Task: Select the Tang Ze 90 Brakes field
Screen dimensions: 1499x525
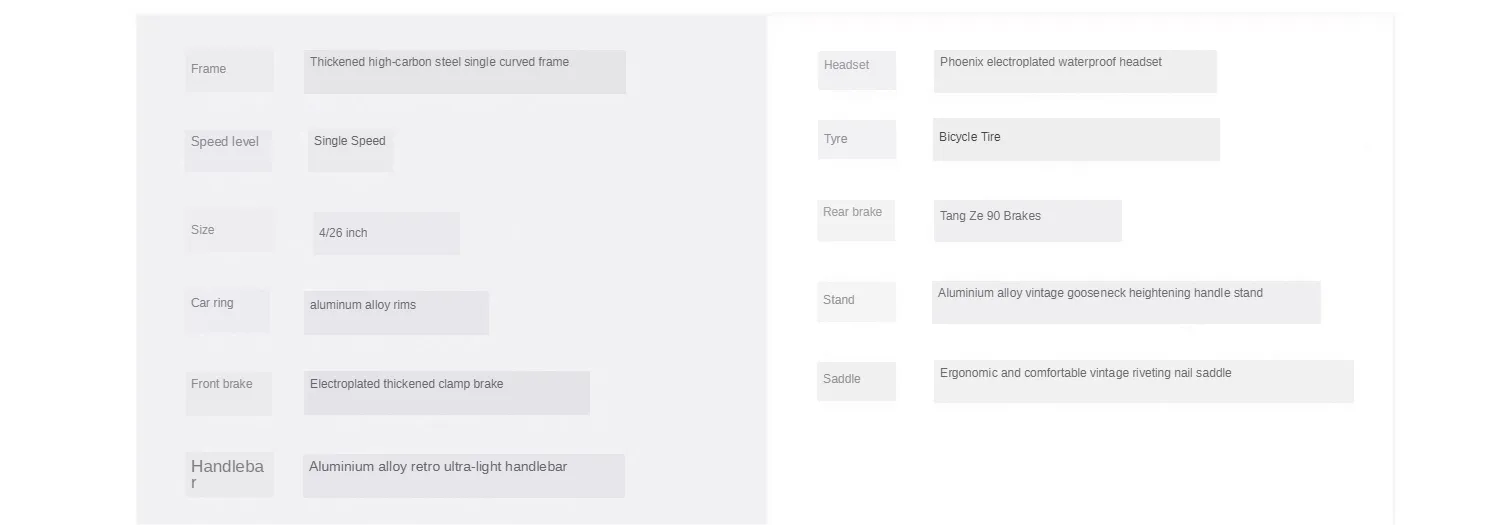Action: 1028,221
